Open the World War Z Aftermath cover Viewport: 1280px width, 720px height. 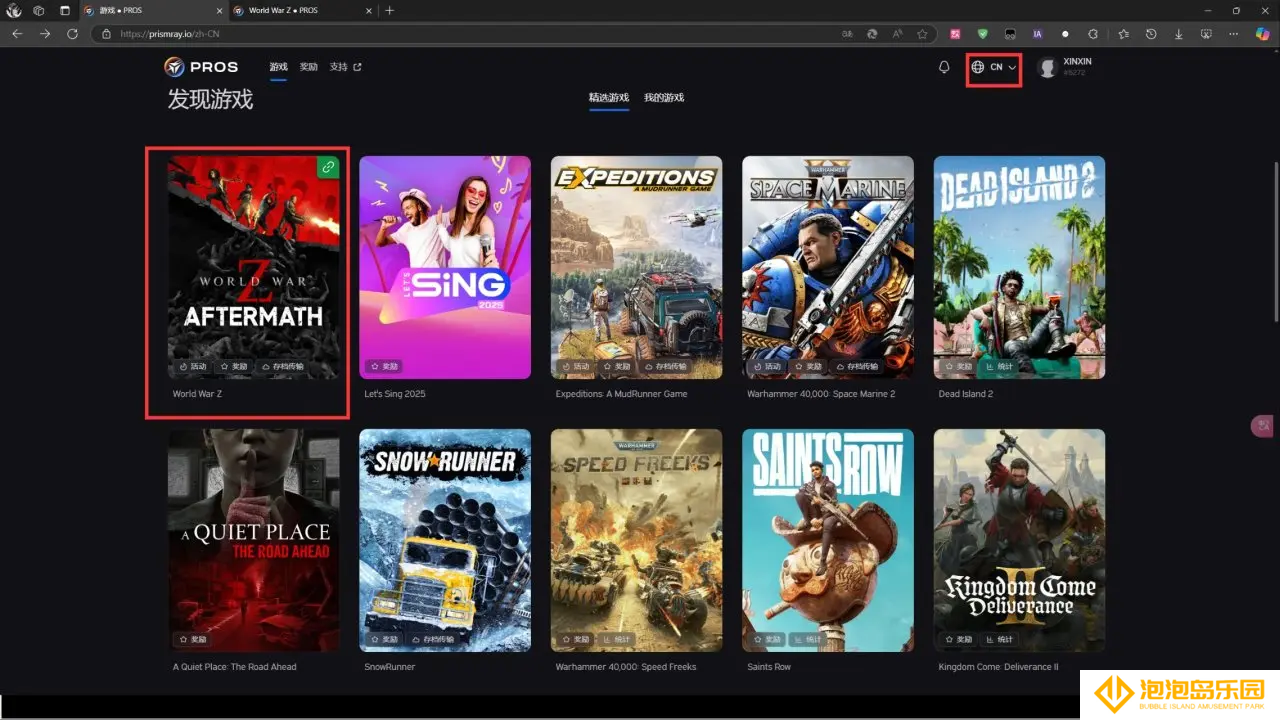point(253,267)
